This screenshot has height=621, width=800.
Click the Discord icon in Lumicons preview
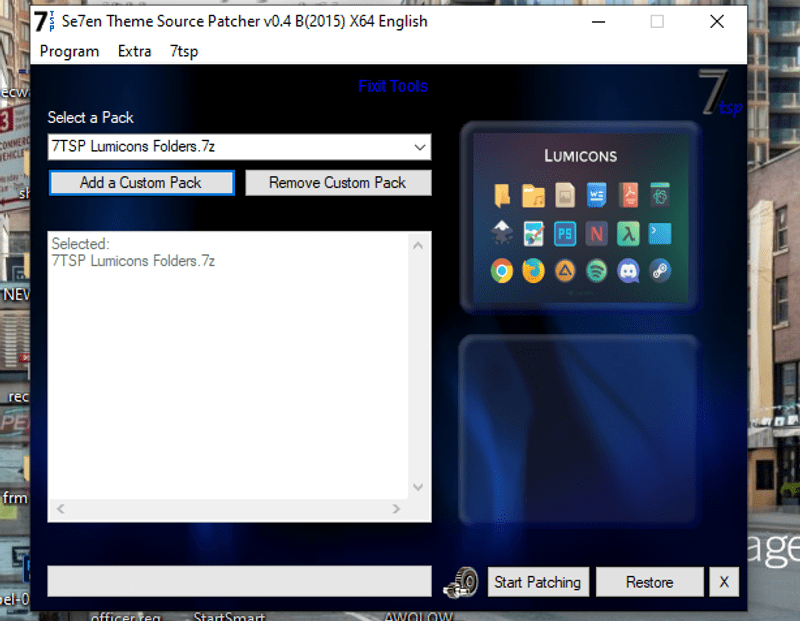point(628,270)
